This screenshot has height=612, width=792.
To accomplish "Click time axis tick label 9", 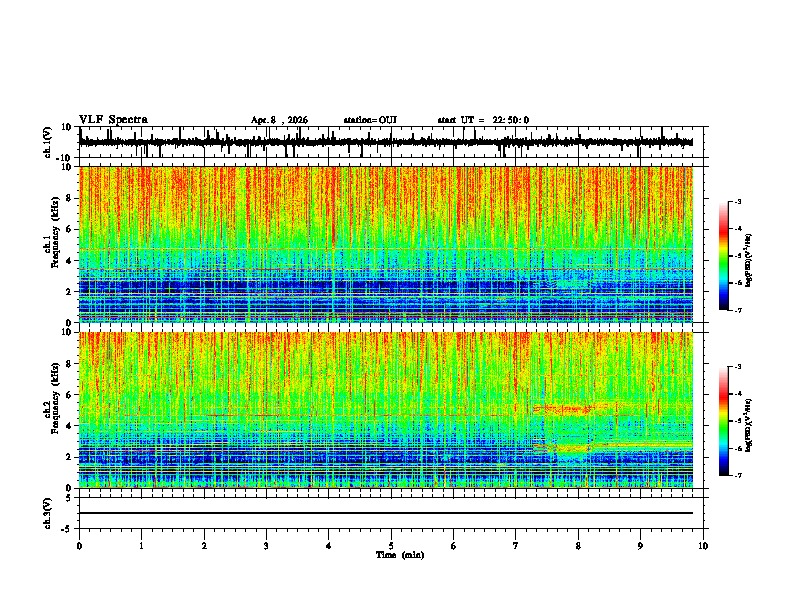I will [x=640, y=546].
